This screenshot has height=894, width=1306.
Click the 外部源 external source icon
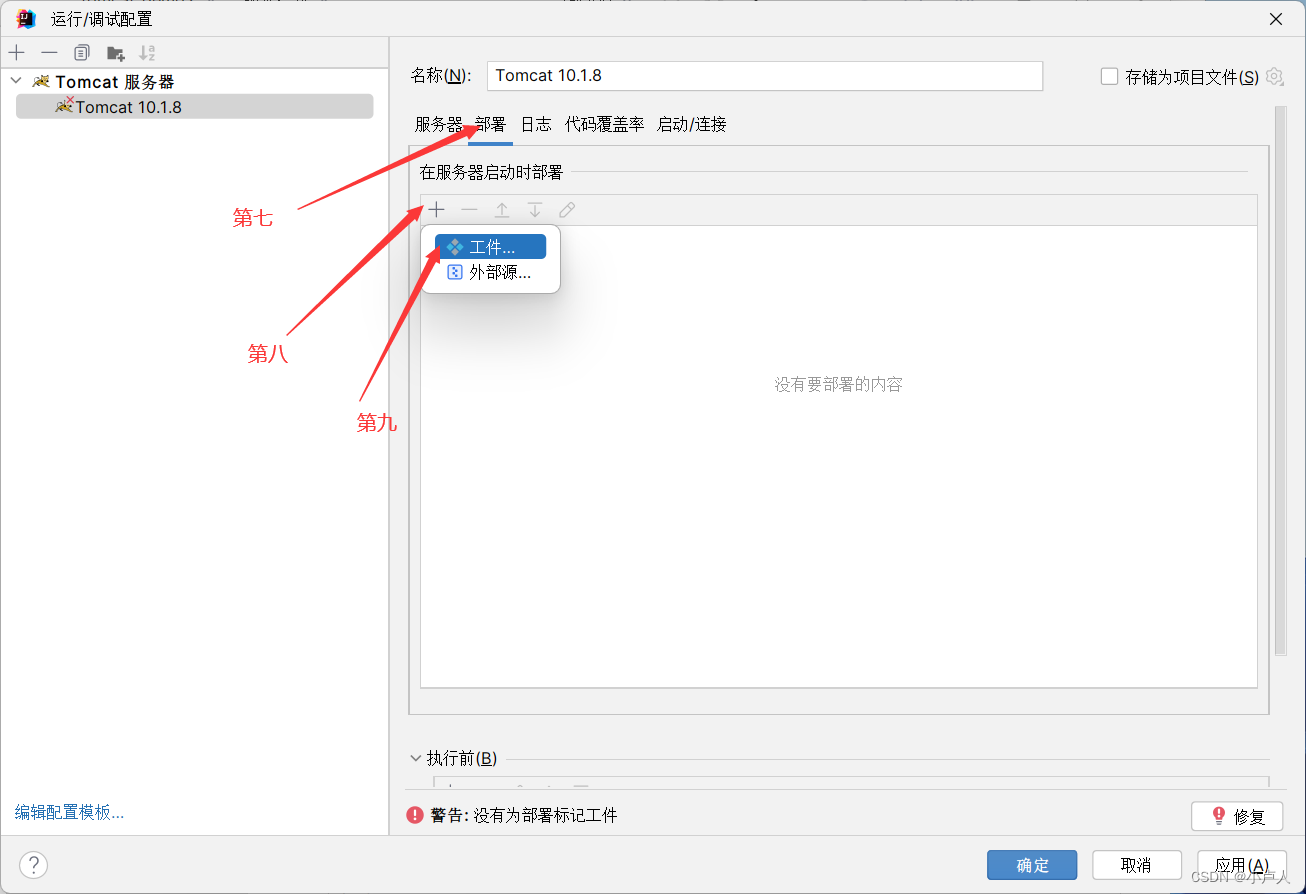[x=455, y=272]
